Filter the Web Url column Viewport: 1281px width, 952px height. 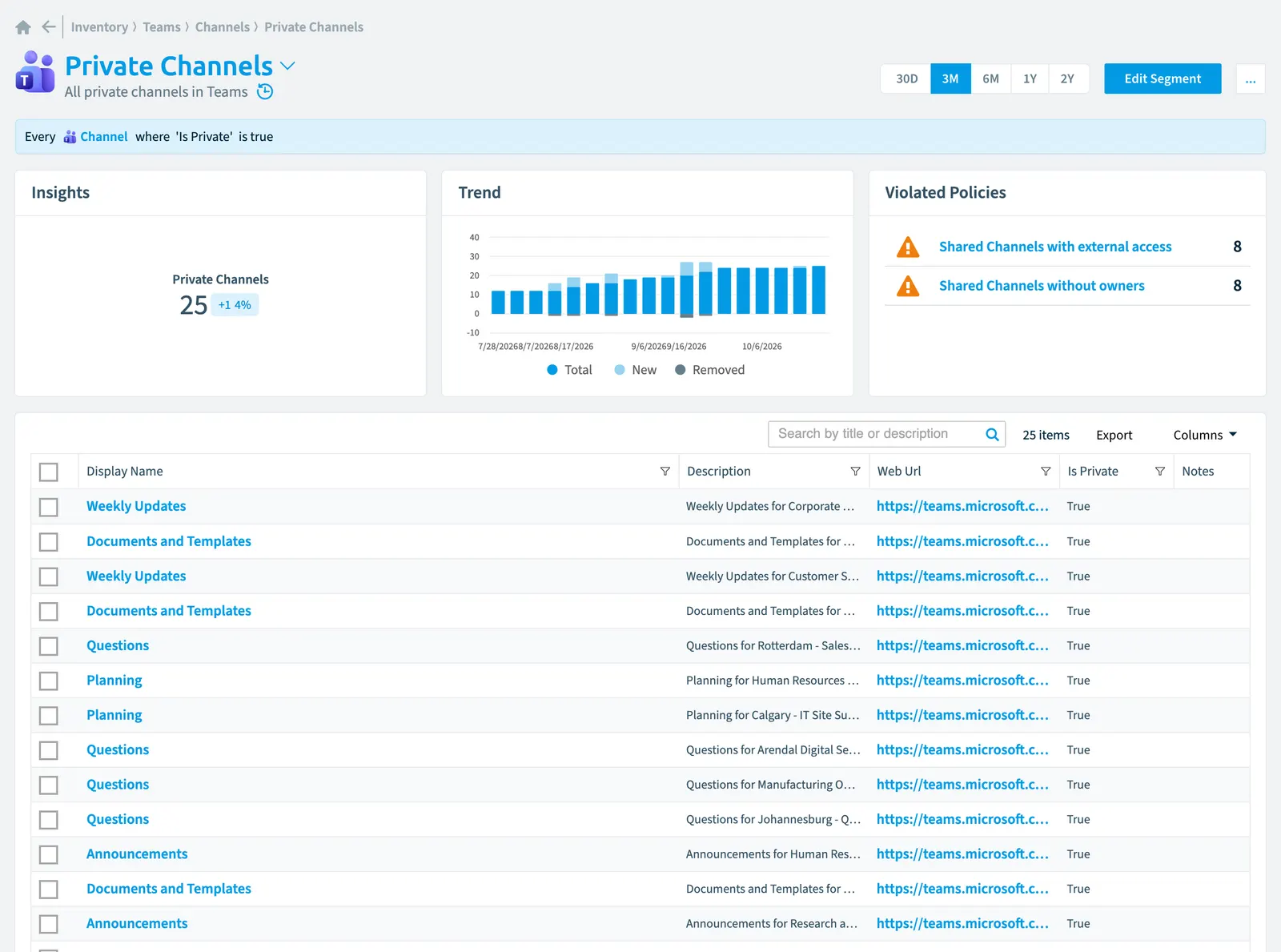(x=1046, y=472)
